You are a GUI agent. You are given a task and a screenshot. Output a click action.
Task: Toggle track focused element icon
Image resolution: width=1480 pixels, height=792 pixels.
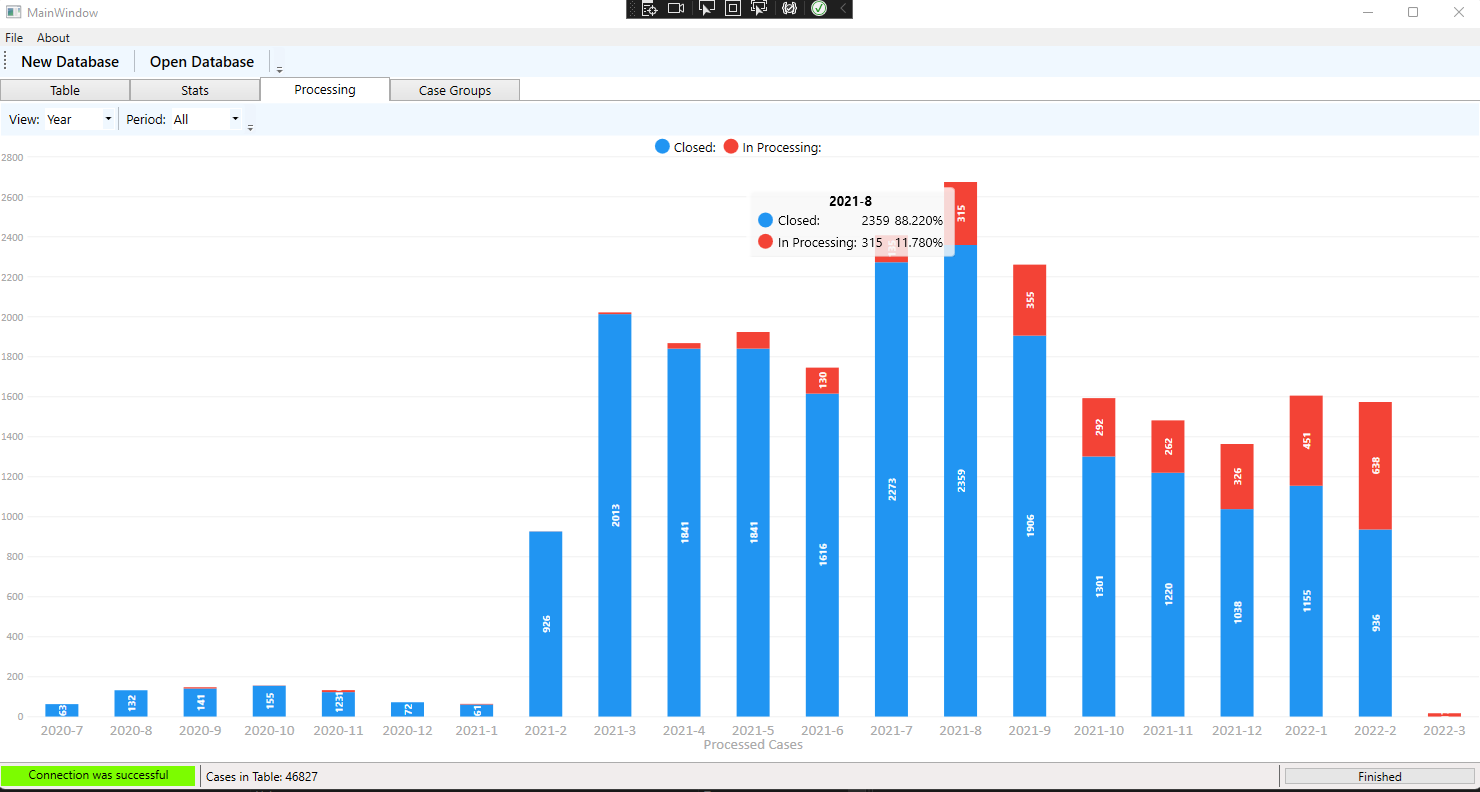pyautogui.click(x=759, y=9)
